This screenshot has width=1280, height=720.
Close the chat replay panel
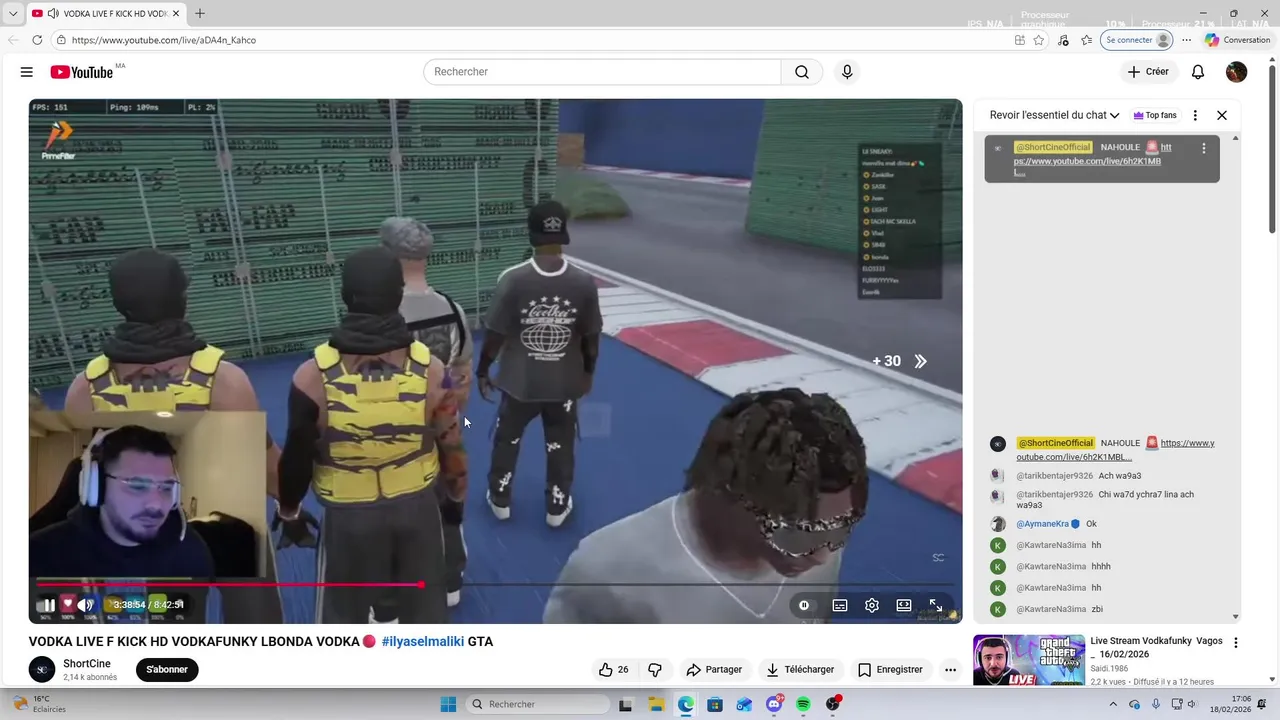(x=1222, y=115)
